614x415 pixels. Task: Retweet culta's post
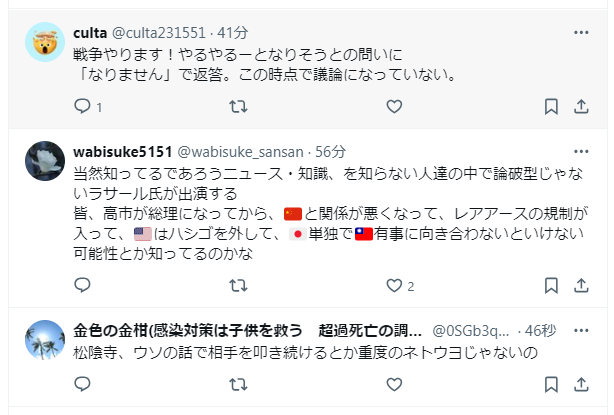239,106
